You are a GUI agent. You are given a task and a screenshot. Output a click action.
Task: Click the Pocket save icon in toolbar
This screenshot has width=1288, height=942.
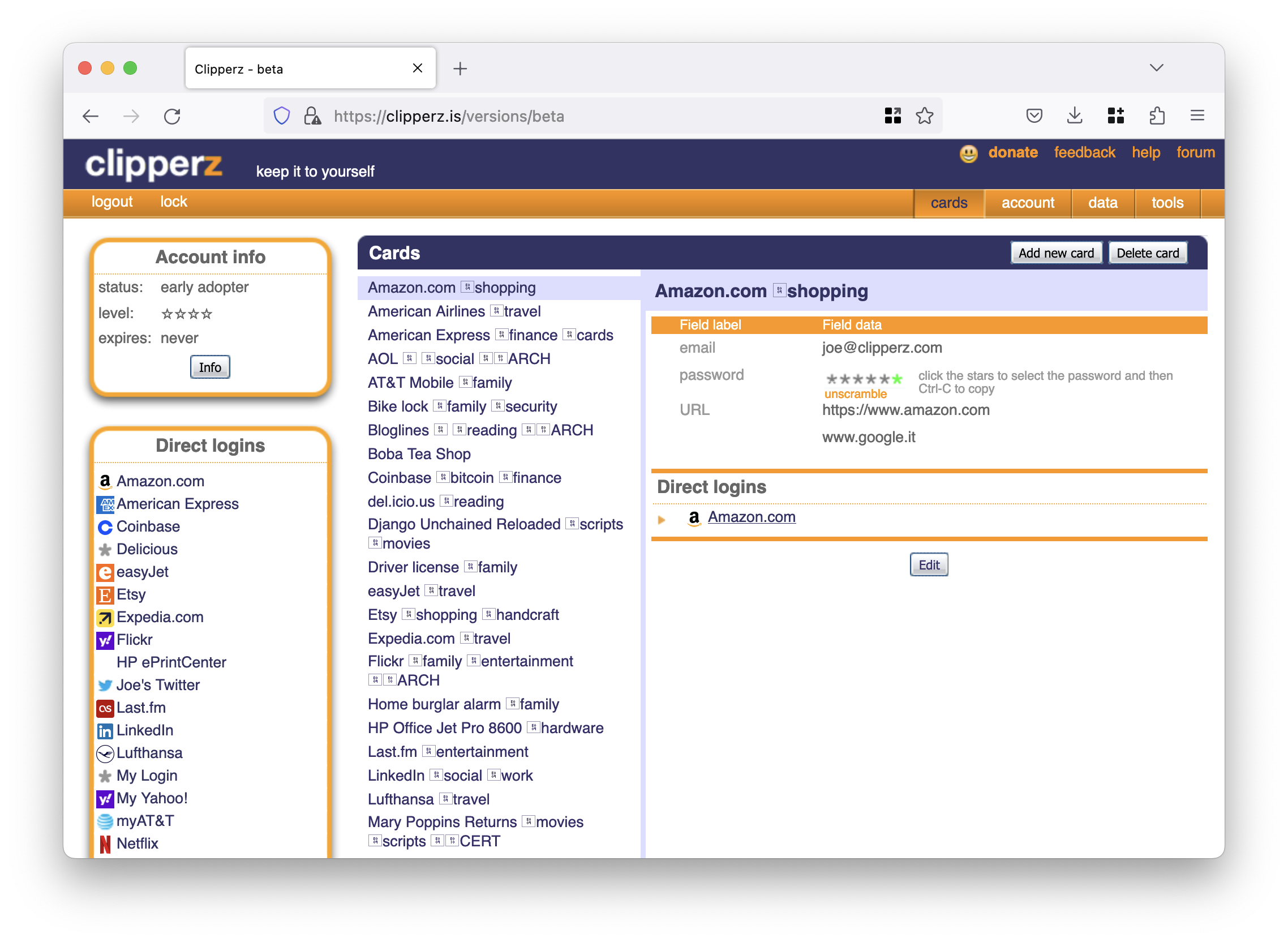click(x=1035, y=115)
